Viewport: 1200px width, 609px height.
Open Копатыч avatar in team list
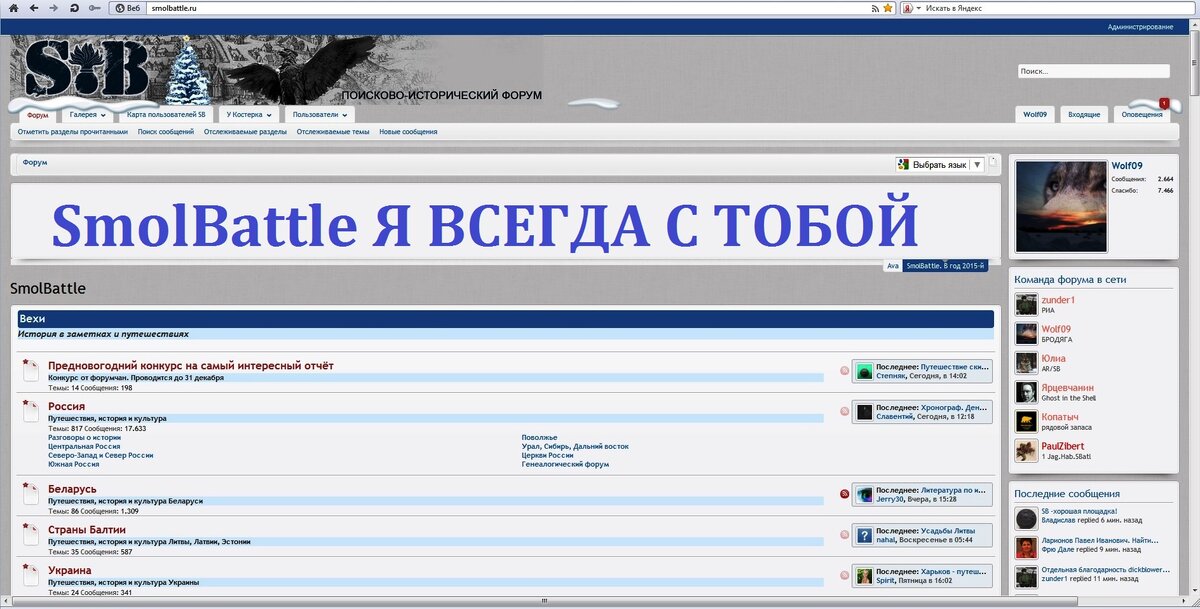(1026, 421)
